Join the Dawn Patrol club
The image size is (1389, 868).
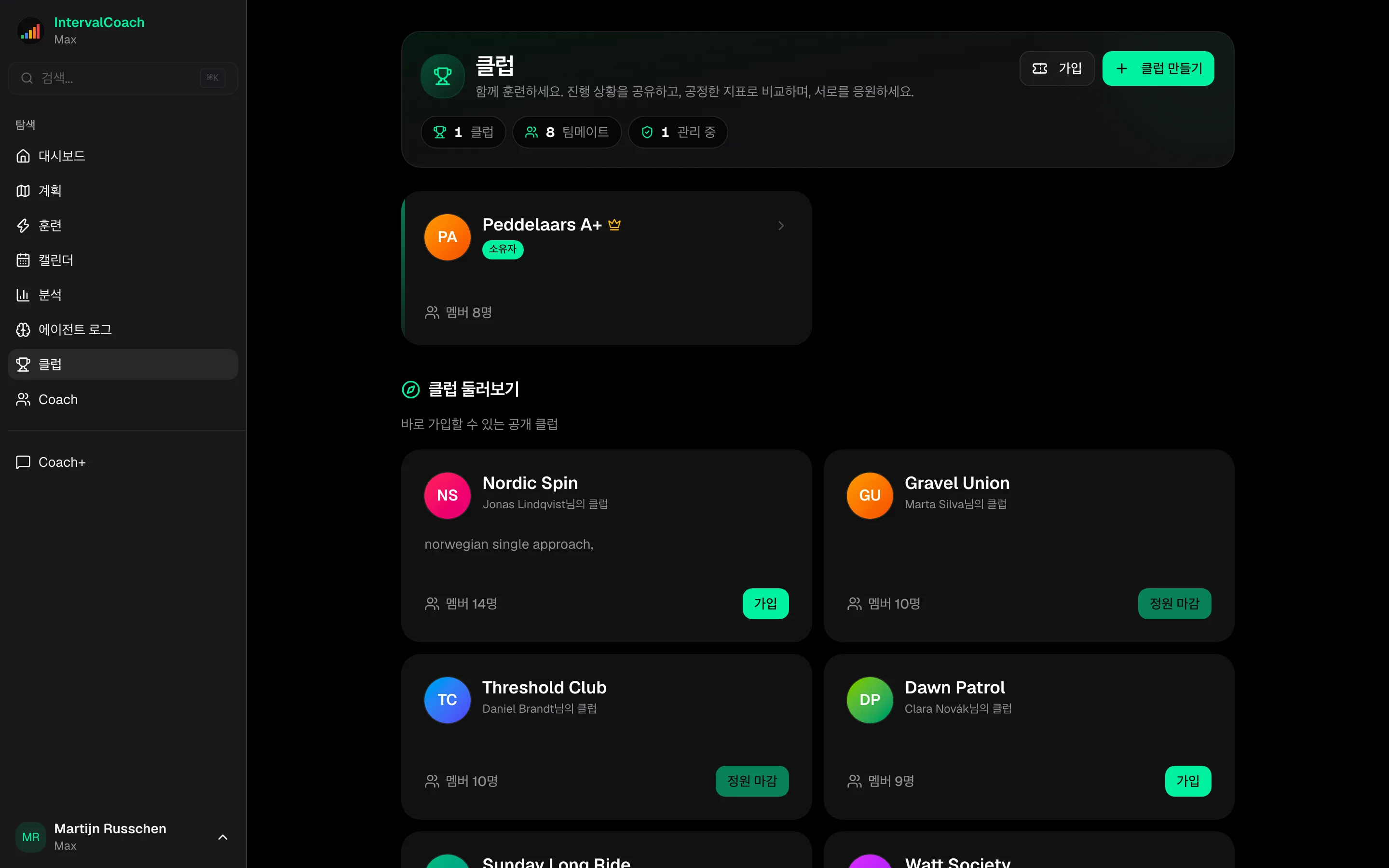pos(1187,781)
